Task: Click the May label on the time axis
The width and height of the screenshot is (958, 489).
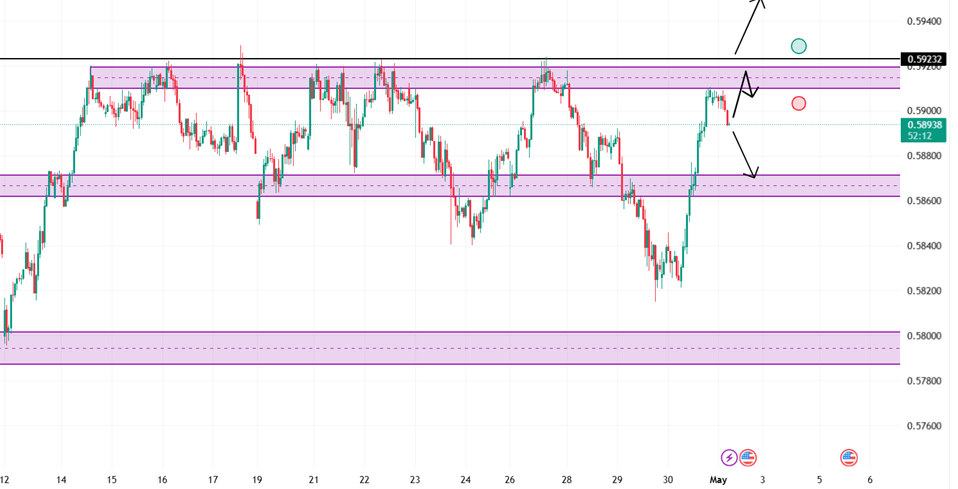Action: click(x=718, y=480)
